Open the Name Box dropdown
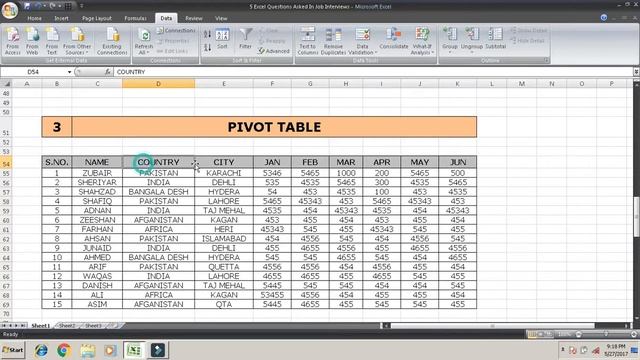The height and width of the screenshot is (360, 640). (x=69, y=72)
